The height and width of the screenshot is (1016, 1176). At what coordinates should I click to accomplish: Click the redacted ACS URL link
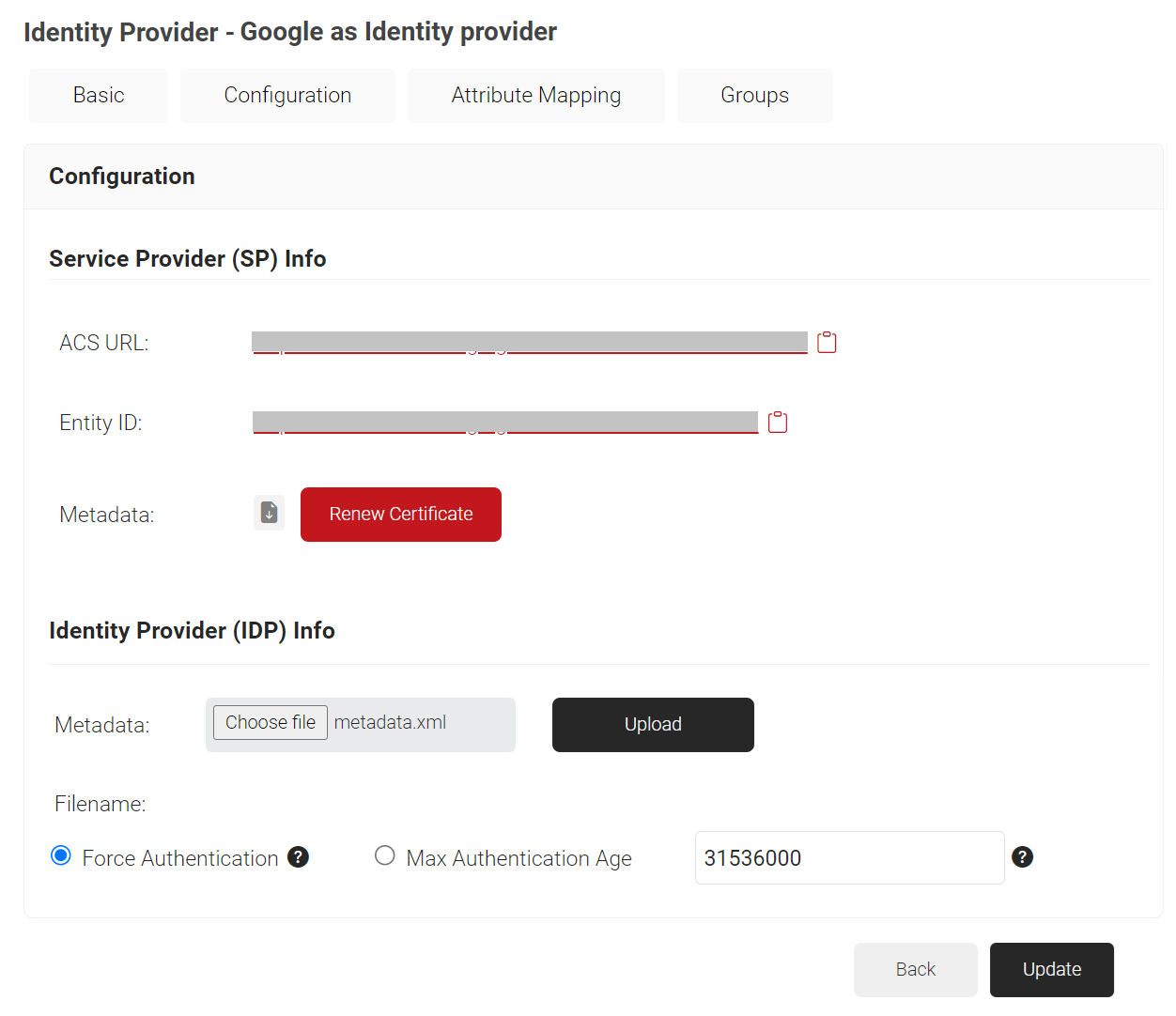pos(529,343)
